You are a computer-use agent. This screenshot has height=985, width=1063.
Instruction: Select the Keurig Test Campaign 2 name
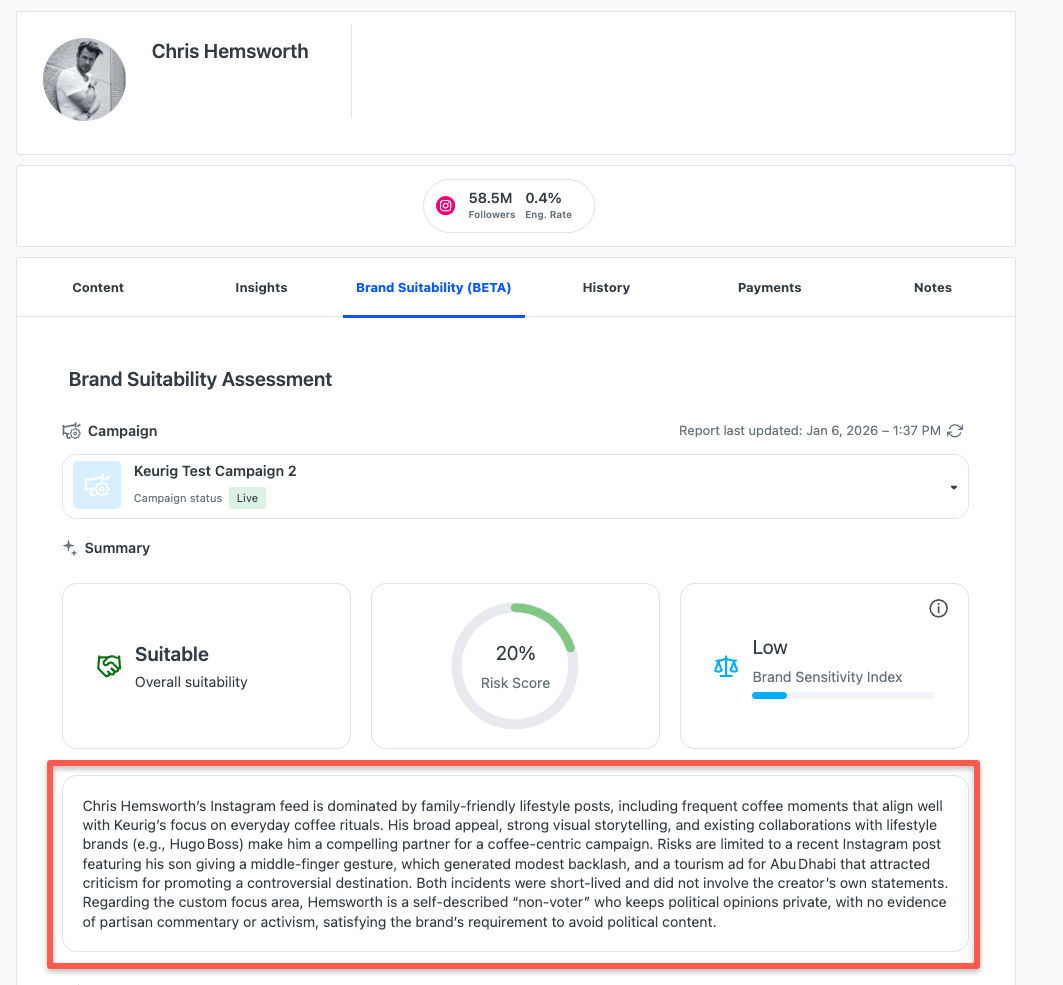click(215, 471)
